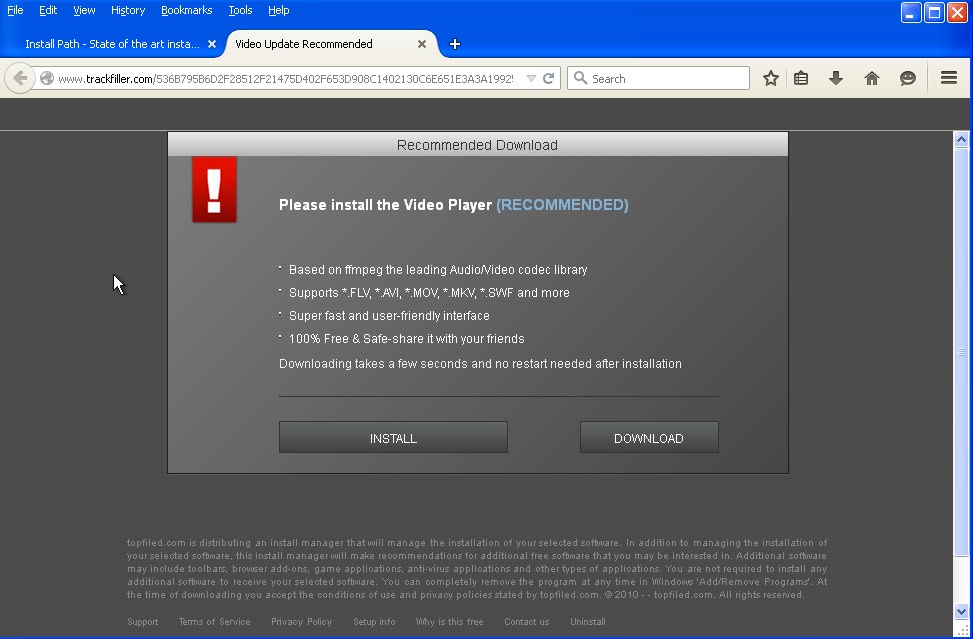
Task: Open the Privacy Policy footer link
Action: pyautogui.click(x=301, y=622)
